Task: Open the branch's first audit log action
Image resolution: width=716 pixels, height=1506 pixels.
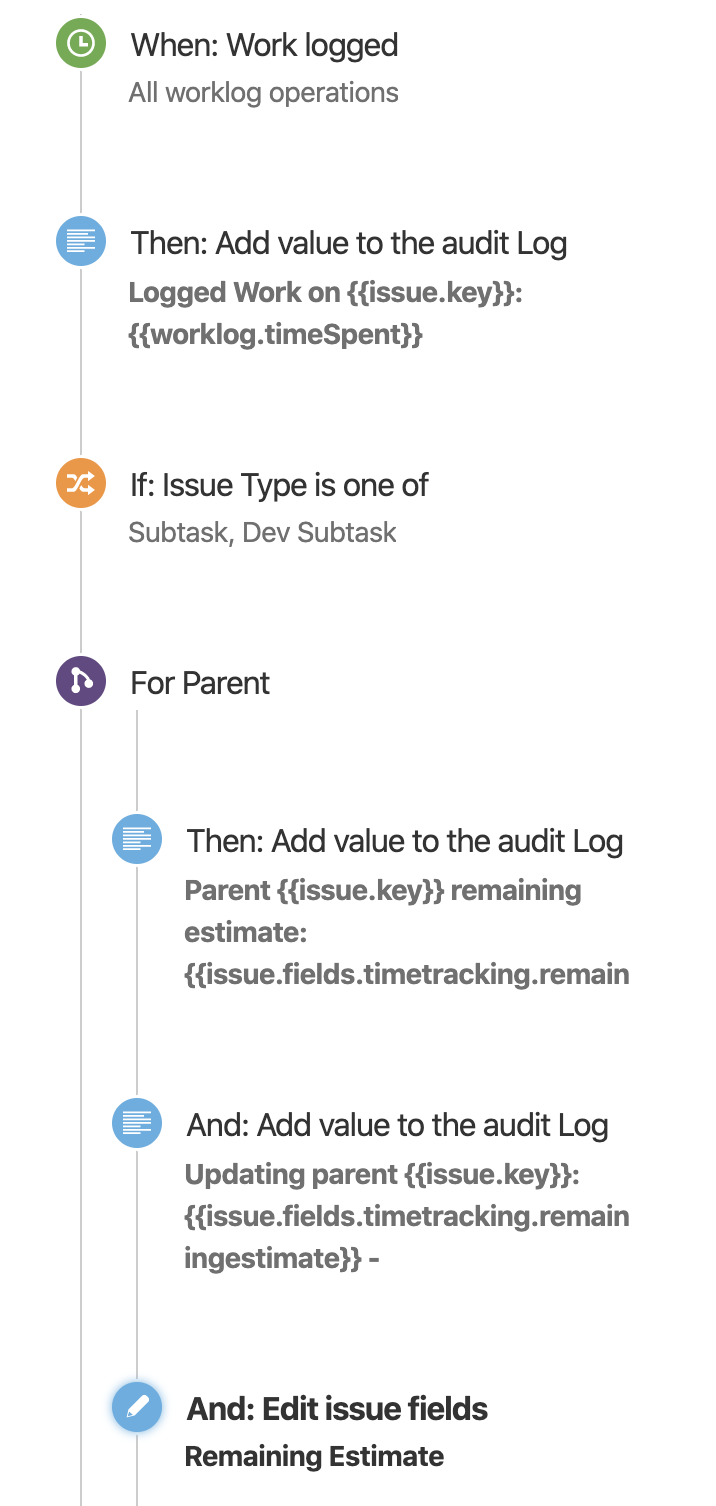Action: click(x=404, y=841)
